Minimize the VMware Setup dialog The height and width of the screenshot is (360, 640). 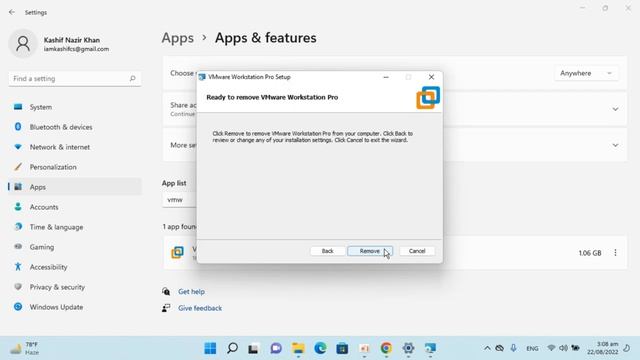tap(386, 77)
